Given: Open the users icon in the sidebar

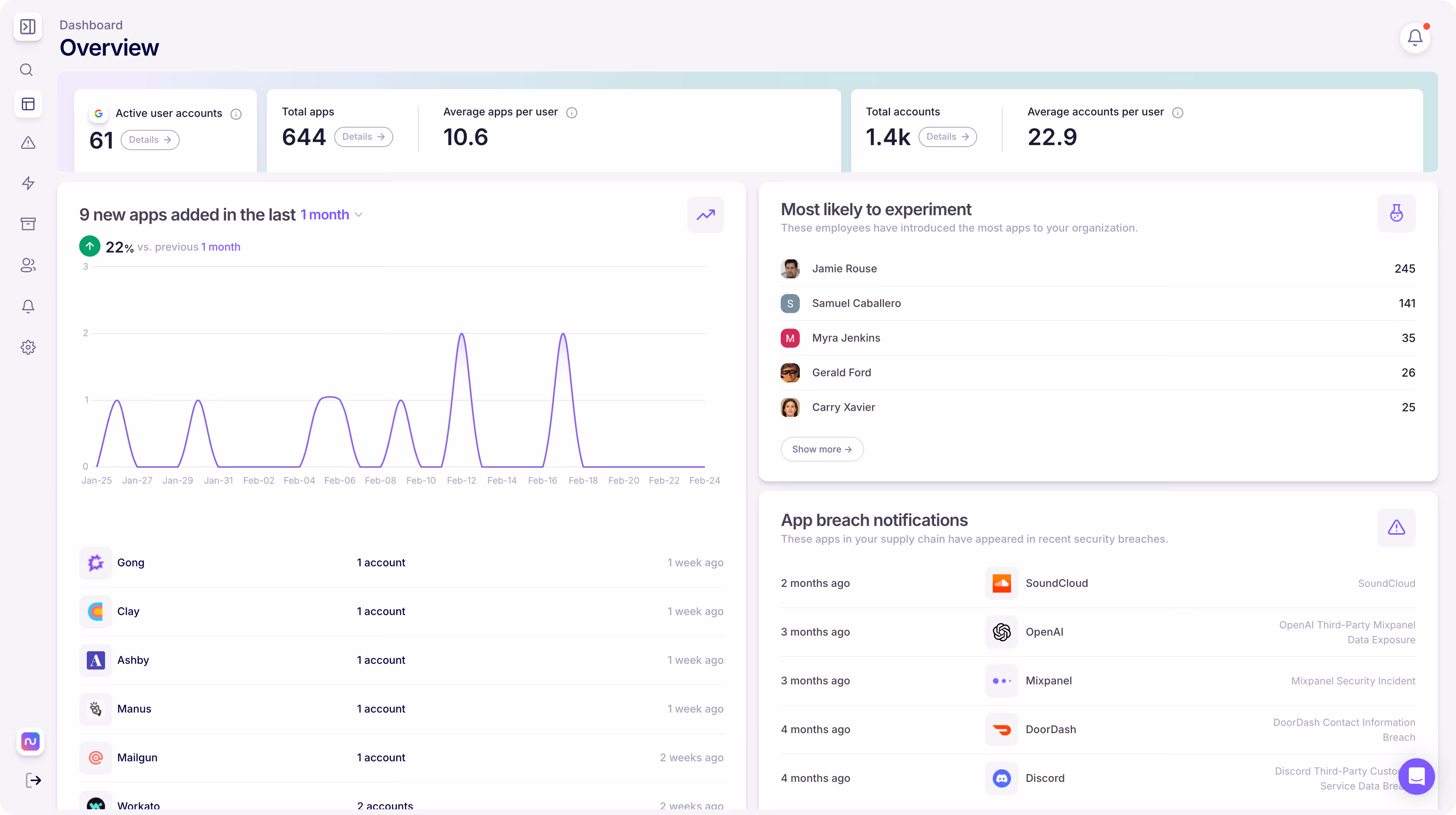Looking at the screenshot, I should [x=27, y=265].
